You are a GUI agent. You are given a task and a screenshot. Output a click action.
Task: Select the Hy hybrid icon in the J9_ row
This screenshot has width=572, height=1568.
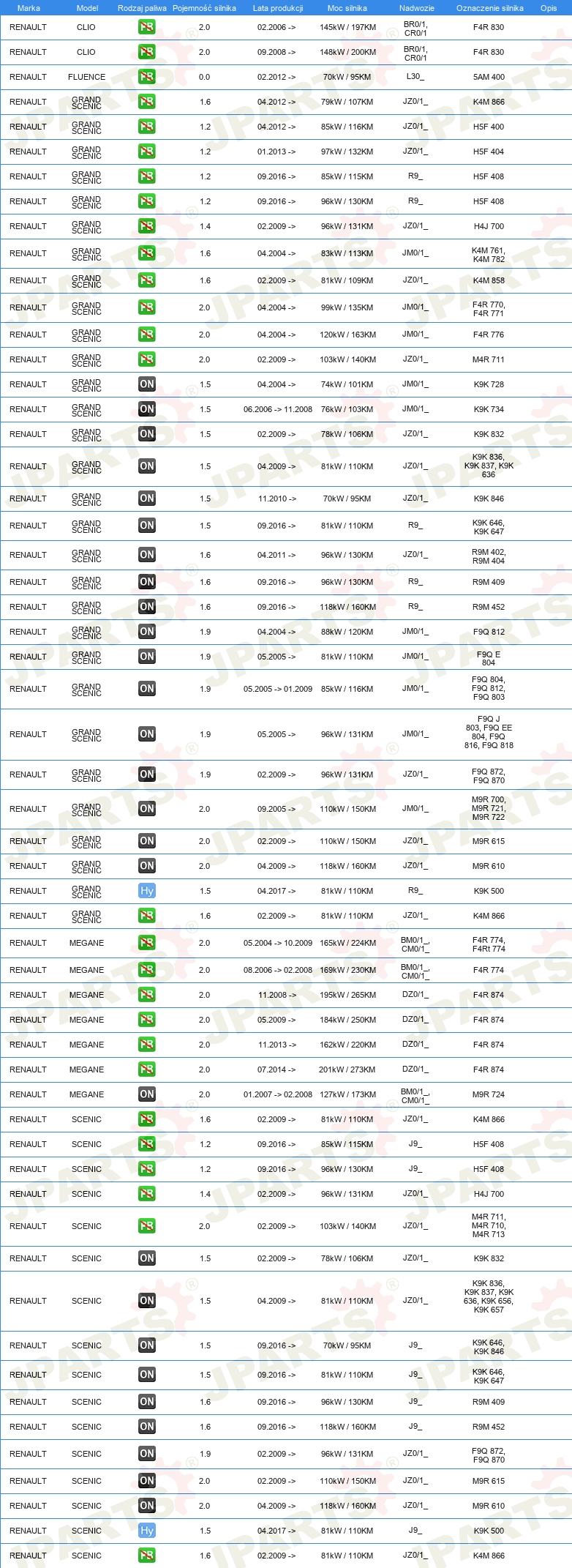click(x=146, y=1531)
